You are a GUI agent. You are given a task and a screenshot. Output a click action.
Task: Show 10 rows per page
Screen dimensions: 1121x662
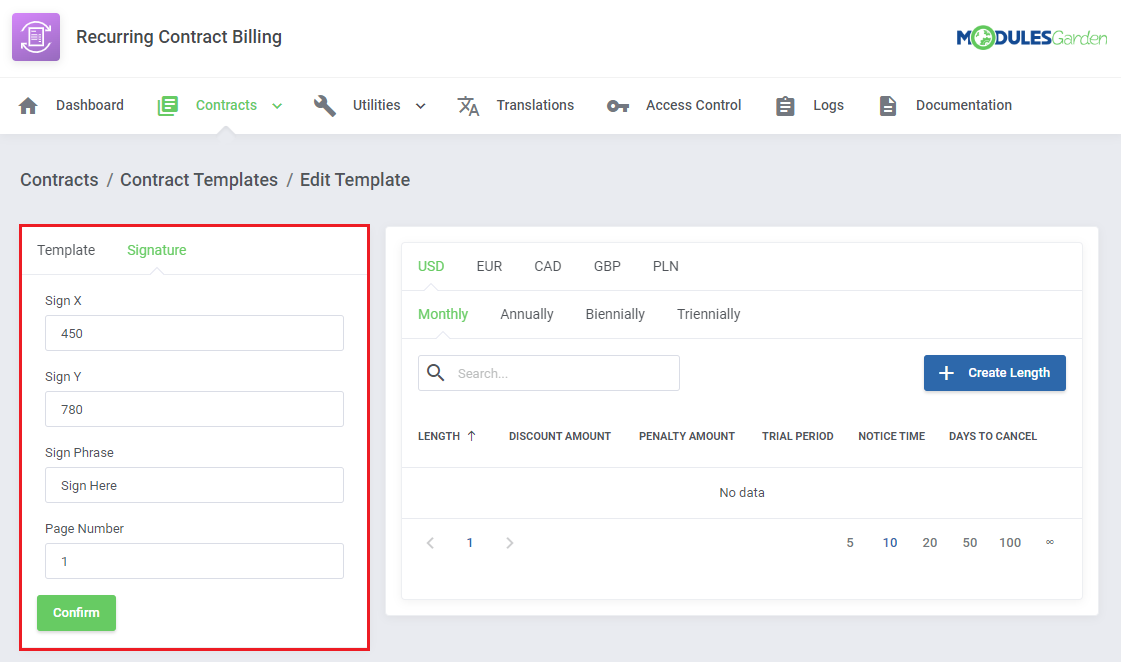(890, 543)
